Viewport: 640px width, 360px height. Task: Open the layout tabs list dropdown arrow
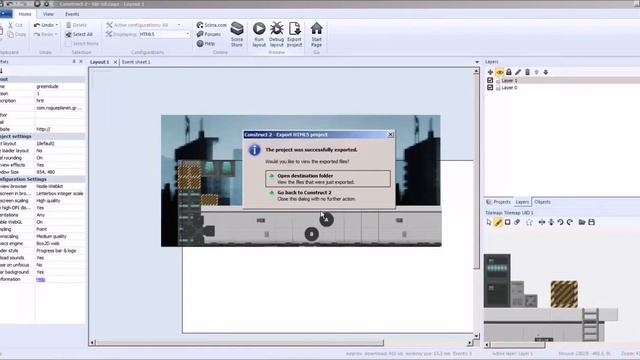[x=477, y=62]
